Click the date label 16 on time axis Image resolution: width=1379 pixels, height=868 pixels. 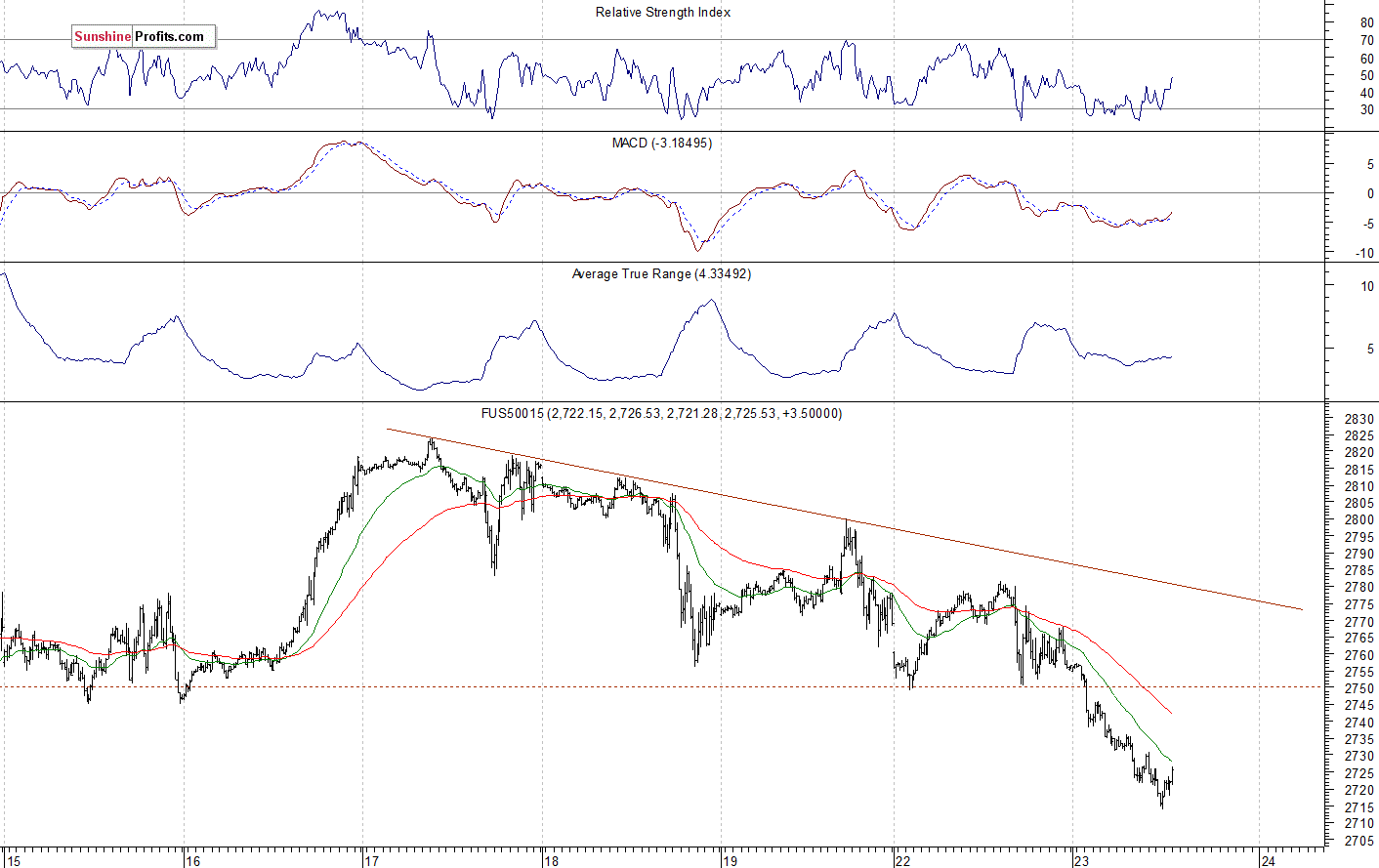[193, 861]
